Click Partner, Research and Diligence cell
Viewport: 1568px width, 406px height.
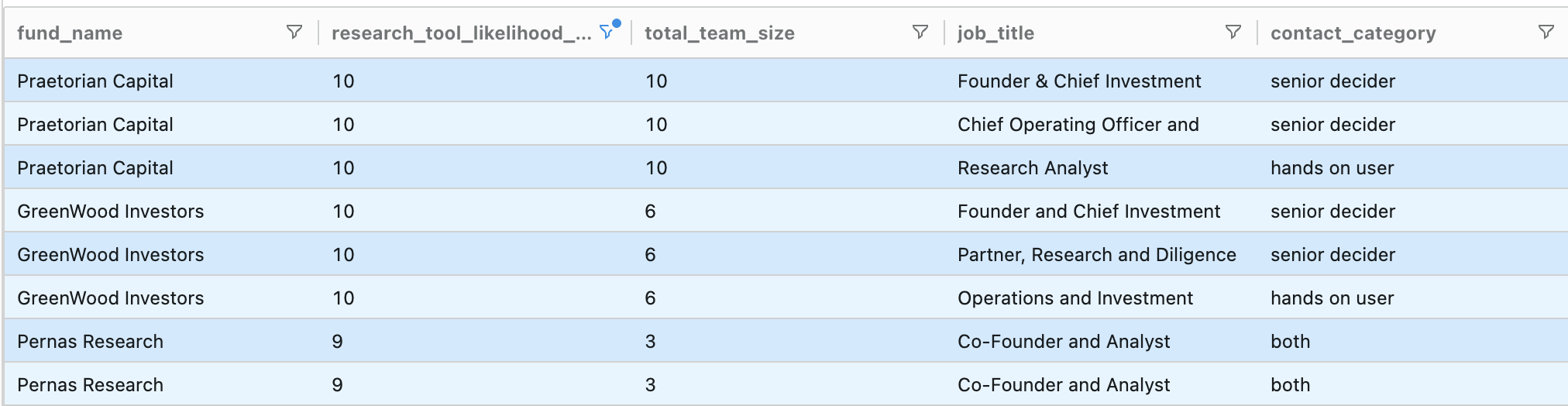(1096, 255)
